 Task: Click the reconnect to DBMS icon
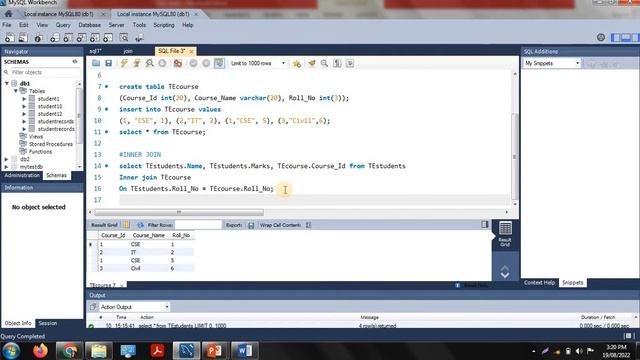(x=139, y=38)
